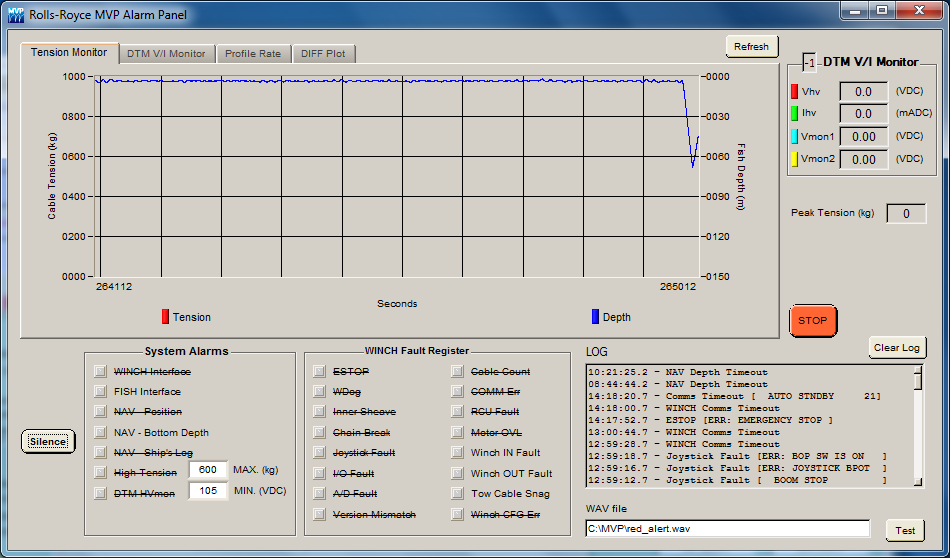Click the yellow Vmon2 indicator

(795, 159)
